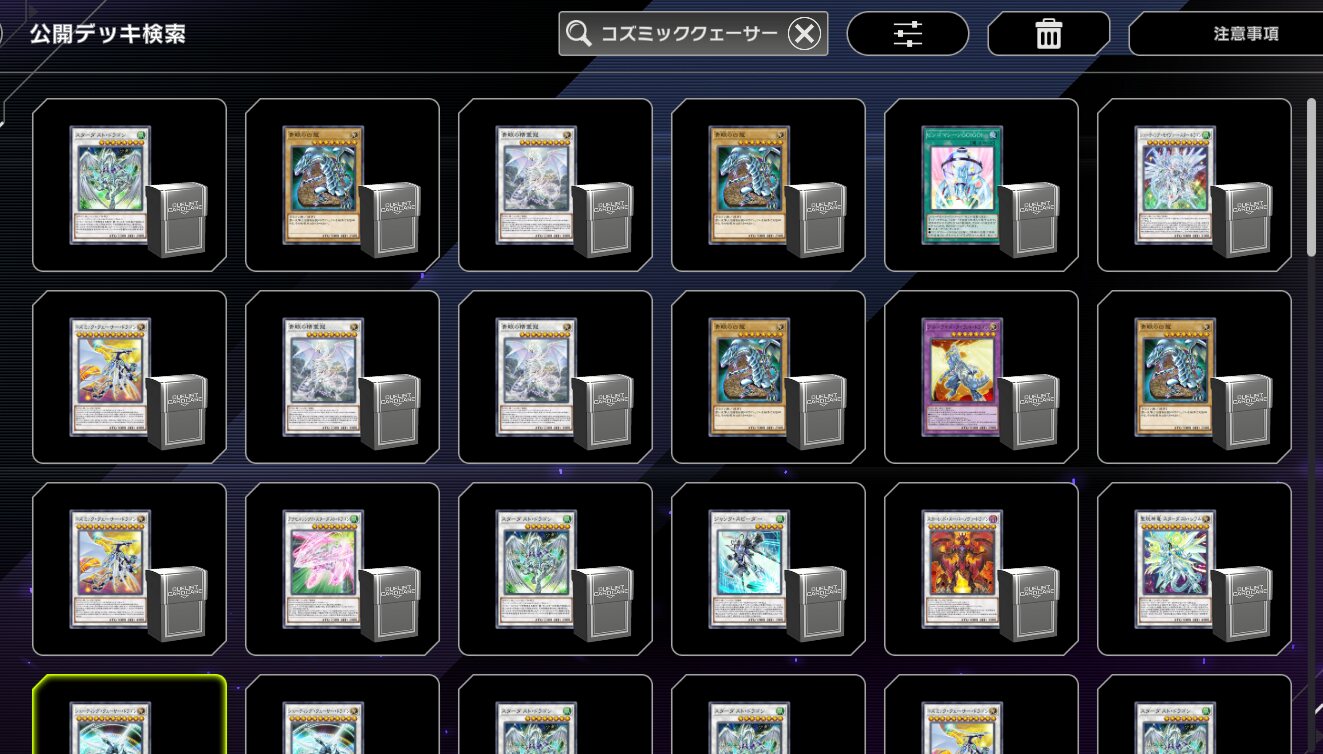The width and height of the screenshot is (1323, 754).
Task: Open the filter settings sliders icon
Action: 908,34
